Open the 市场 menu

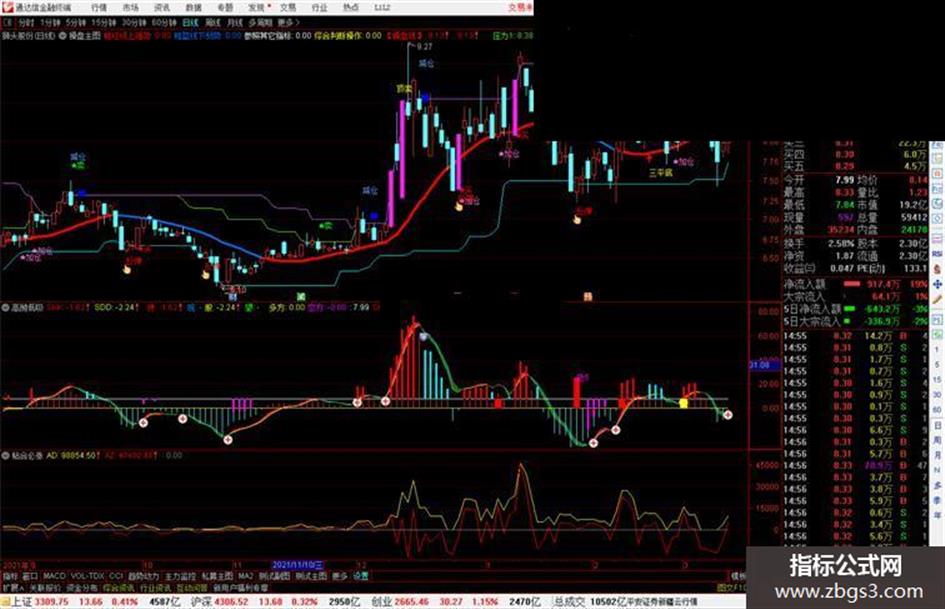(x=130, y=8)
